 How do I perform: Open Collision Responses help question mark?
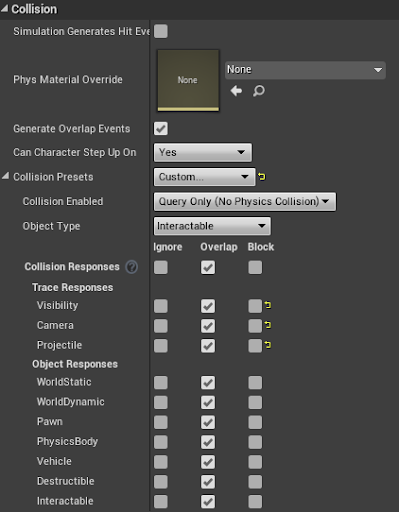click(x=132, y=267)
